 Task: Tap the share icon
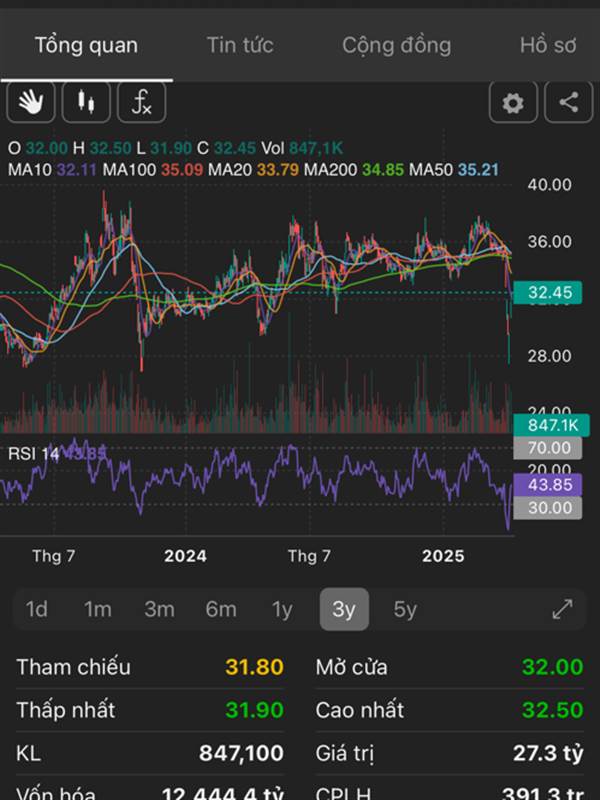(568, 102)
